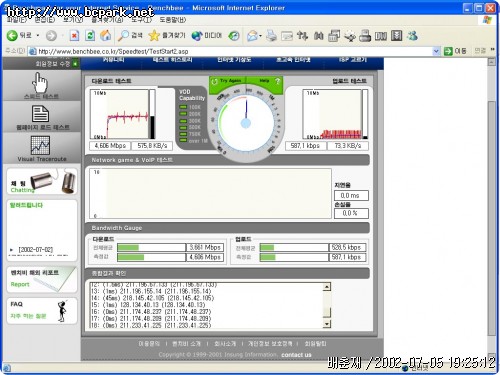Click the contact us footer link
500x375 pixels.
tap(296, 355)
